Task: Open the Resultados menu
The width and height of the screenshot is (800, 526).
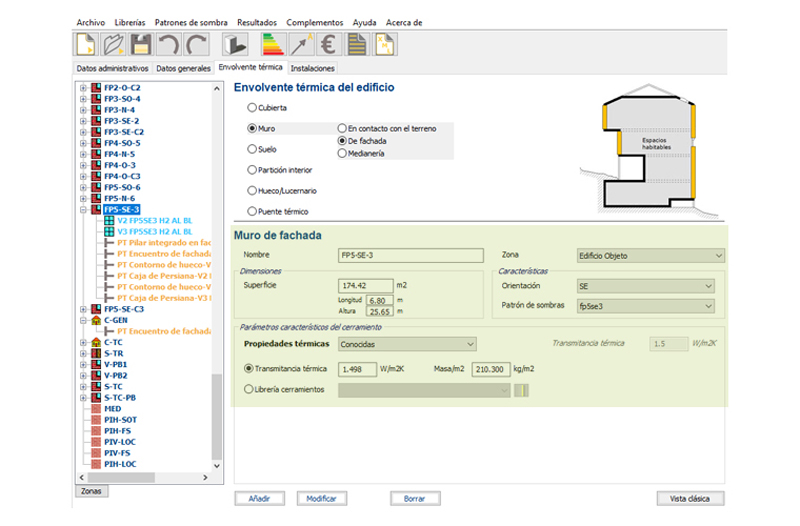Action: click(257, 22)
